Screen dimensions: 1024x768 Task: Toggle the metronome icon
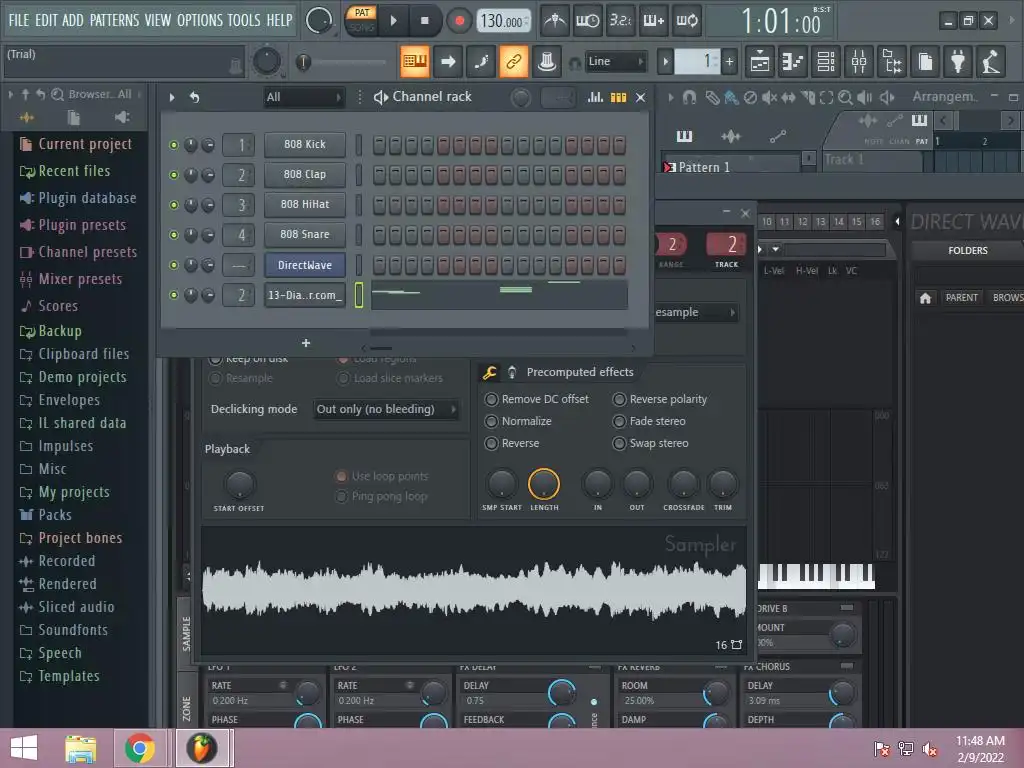point(555,21)
